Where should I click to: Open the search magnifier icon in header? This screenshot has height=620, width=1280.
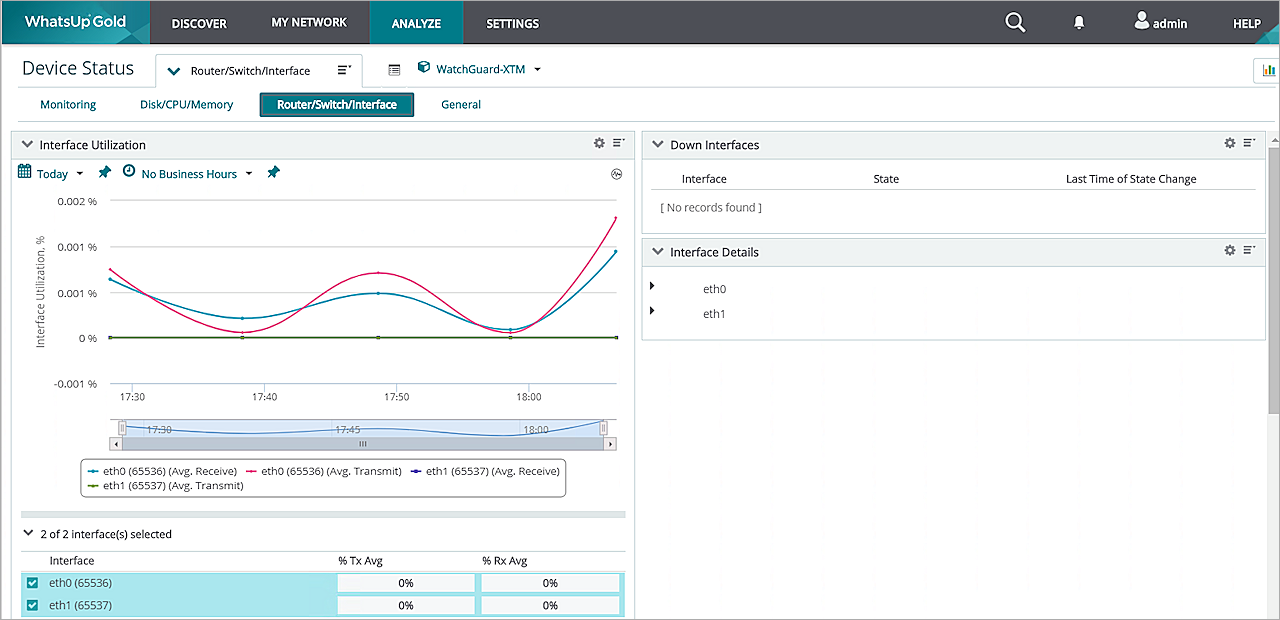pyautogui.click(x=1015, y=22)
